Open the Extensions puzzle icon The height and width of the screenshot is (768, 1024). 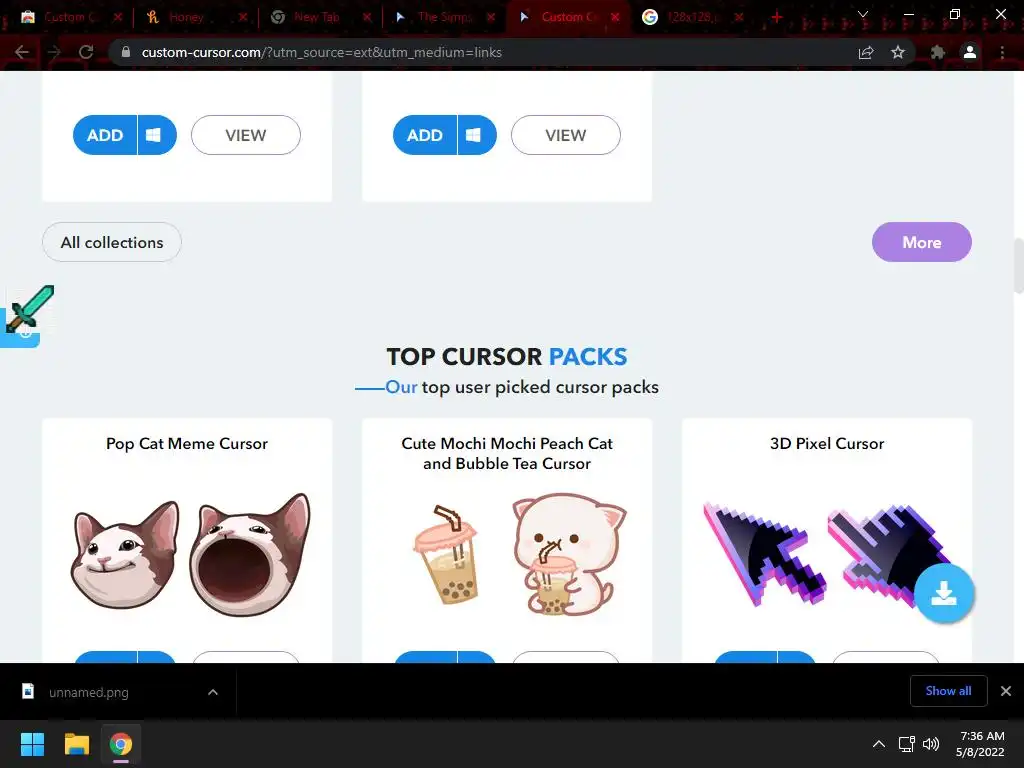[x=938, y=52]
